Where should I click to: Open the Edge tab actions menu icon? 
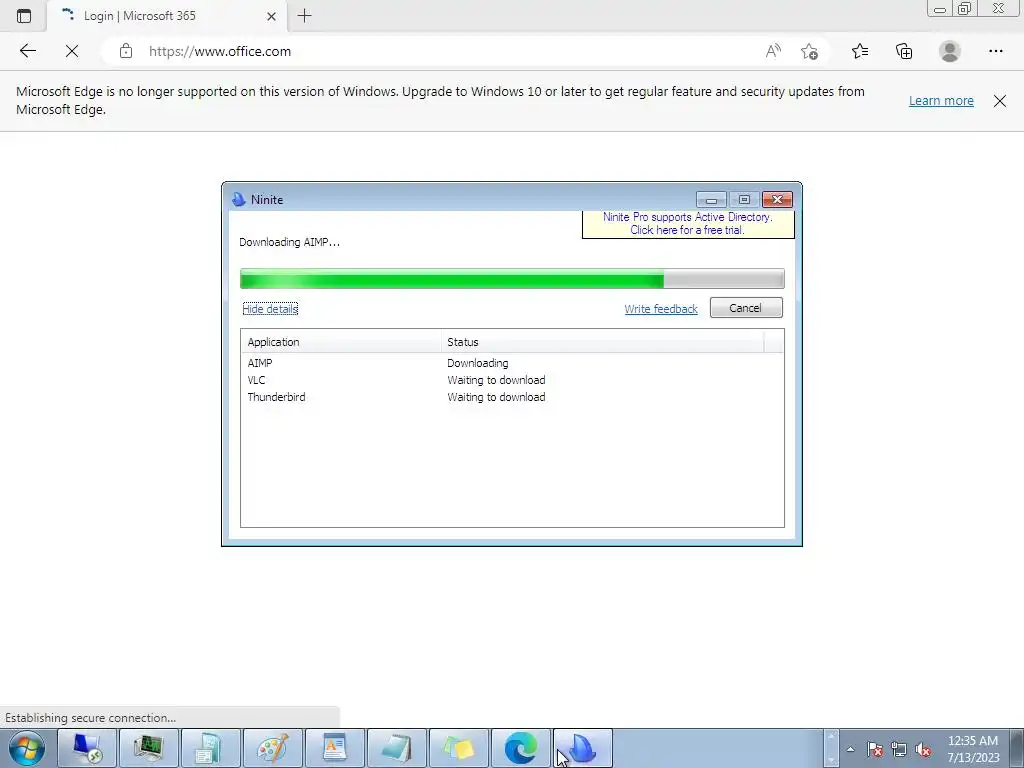pos(24,16)
